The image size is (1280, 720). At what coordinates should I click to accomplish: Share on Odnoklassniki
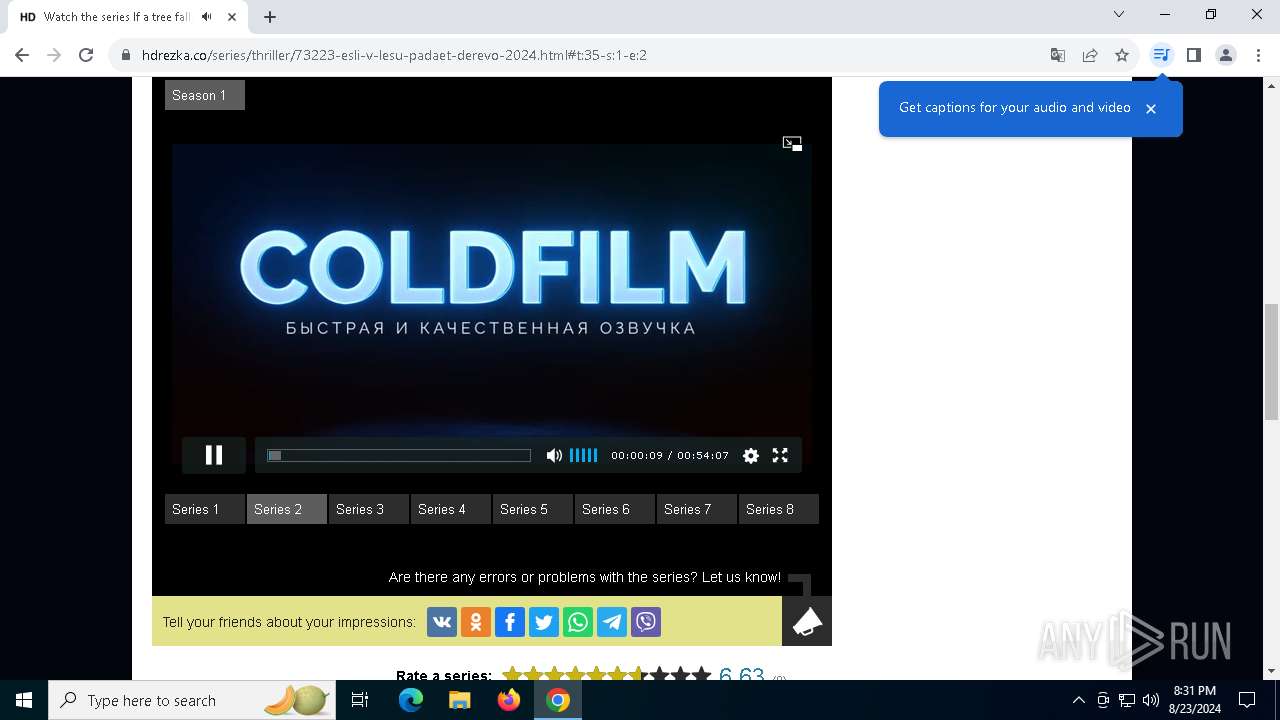point(476,622)
